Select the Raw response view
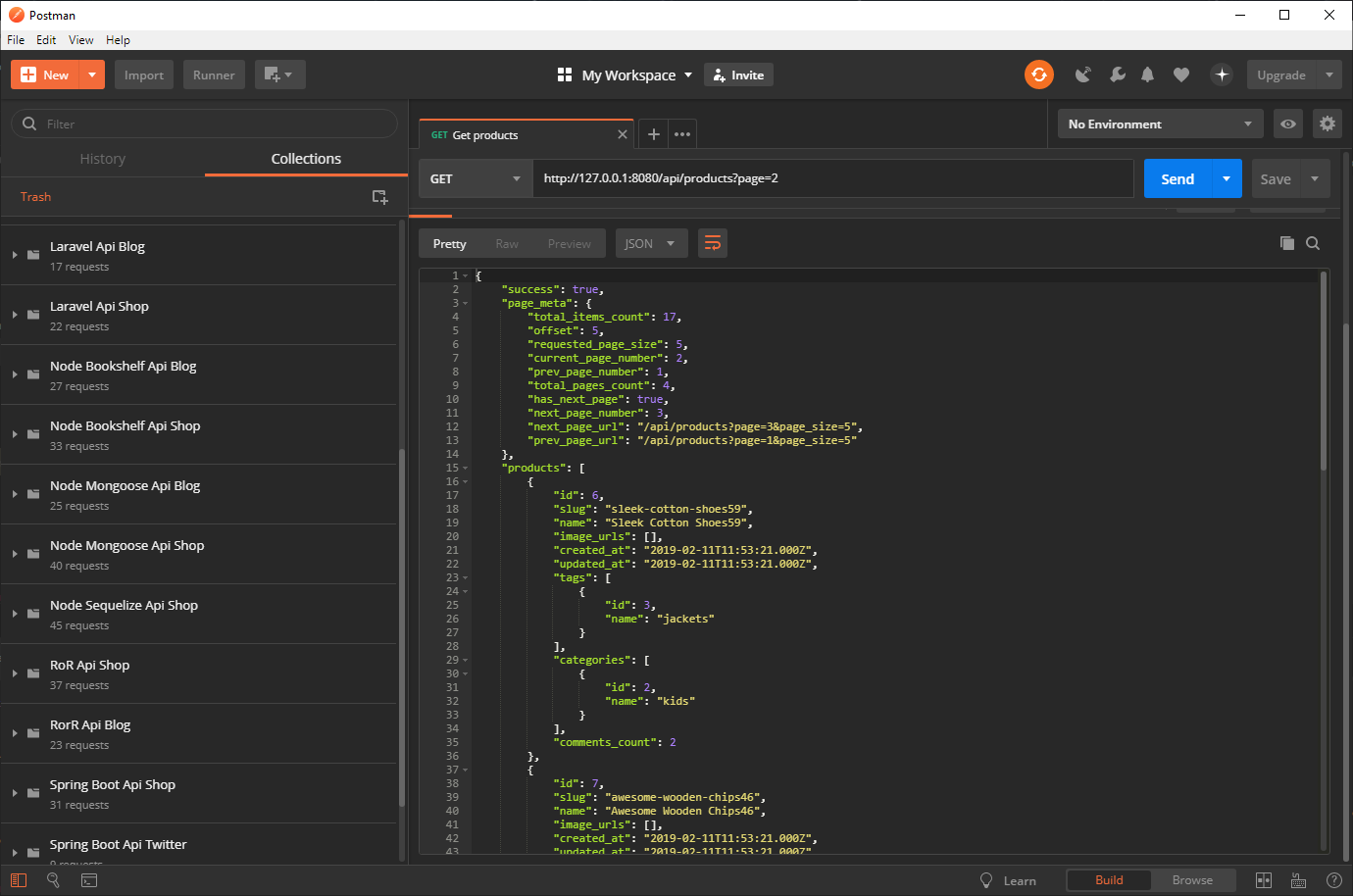This screenshot has width=1353, height=896. [x=507, y=243]
